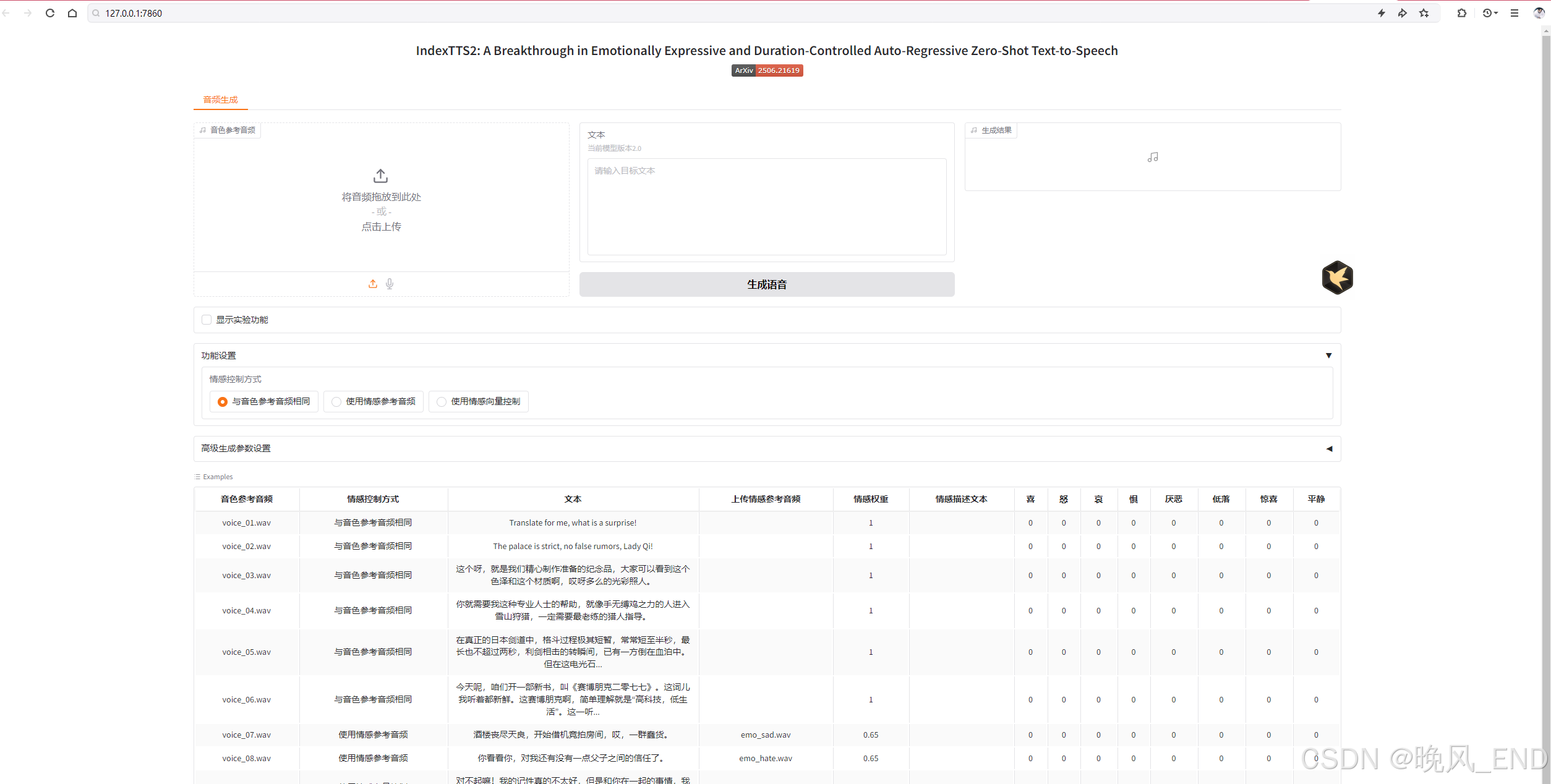The height and width of the screenshot is (784, 1551).
Task: Click the lightning bolt icon in address bar
Action: click(x=1382, y=13)
